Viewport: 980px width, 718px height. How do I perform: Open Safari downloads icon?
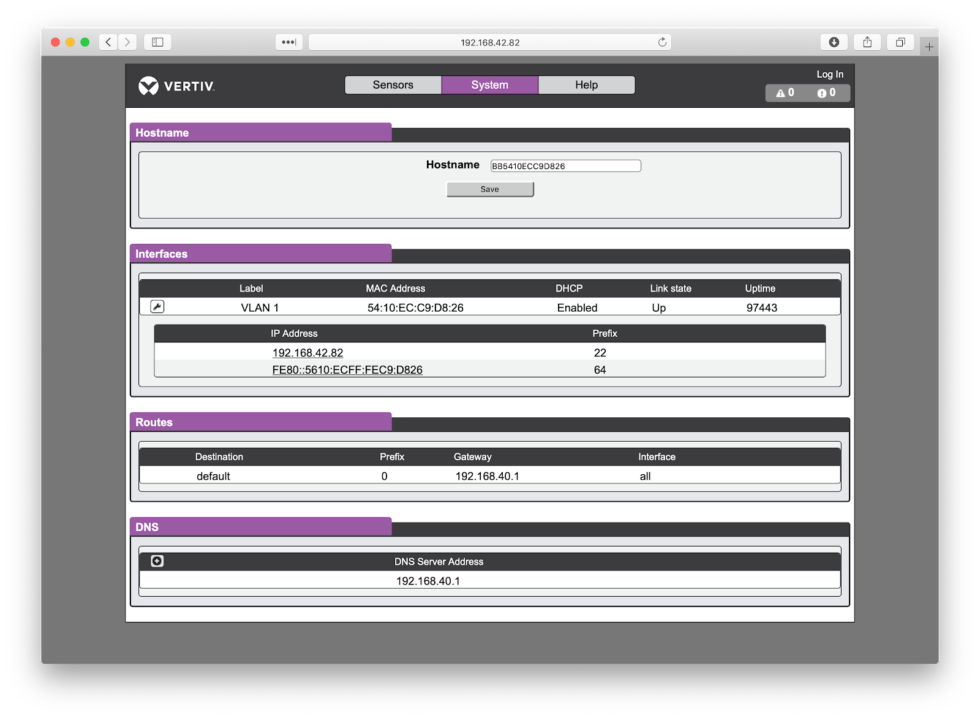(x=834, y=42)
